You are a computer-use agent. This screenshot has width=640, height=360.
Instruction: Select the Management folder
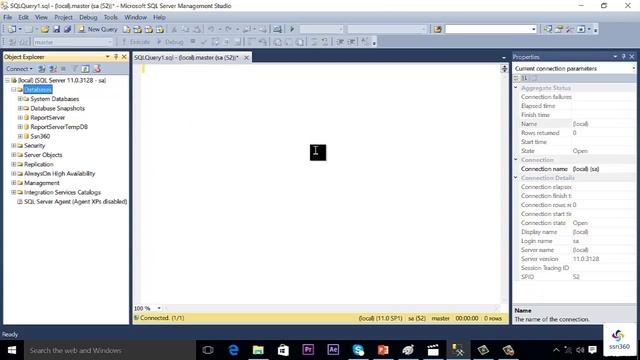tap(42, 183)
